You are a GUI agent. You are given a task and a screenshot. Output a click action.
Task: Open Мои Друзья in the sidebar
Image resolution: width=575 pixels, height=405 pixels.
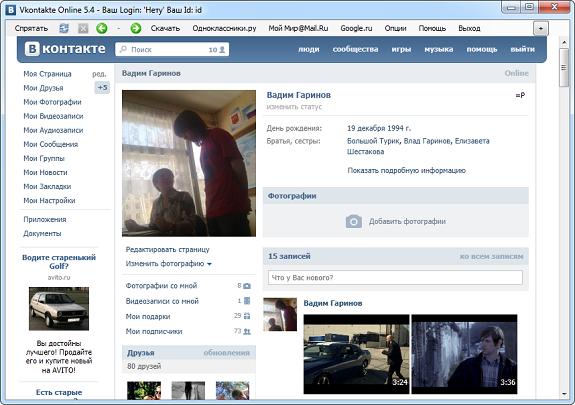coord(43,88)
